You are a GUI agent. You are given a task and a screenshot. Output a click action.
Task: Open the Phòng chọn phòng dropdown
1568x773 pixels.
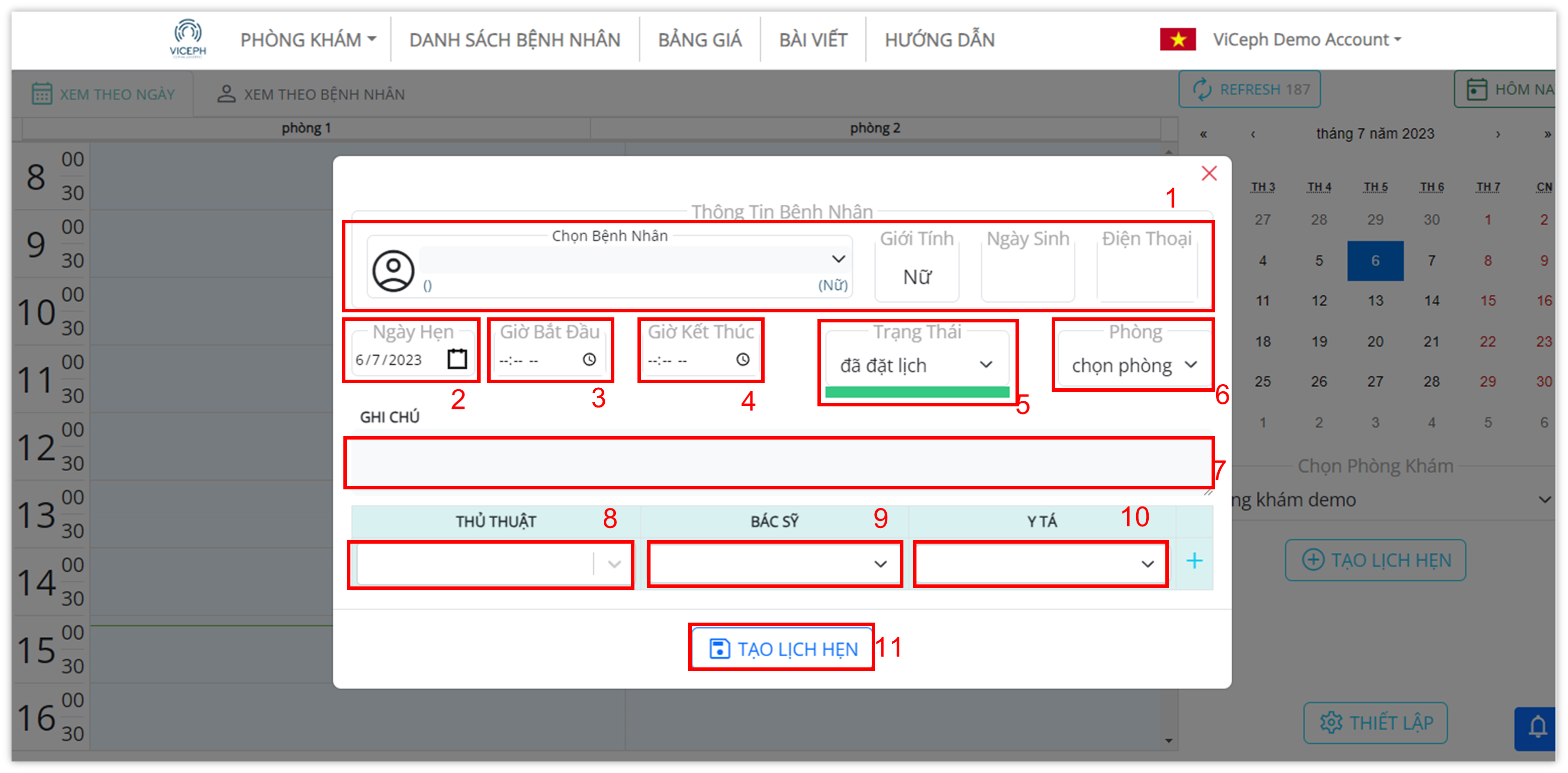coord(1134,365)
